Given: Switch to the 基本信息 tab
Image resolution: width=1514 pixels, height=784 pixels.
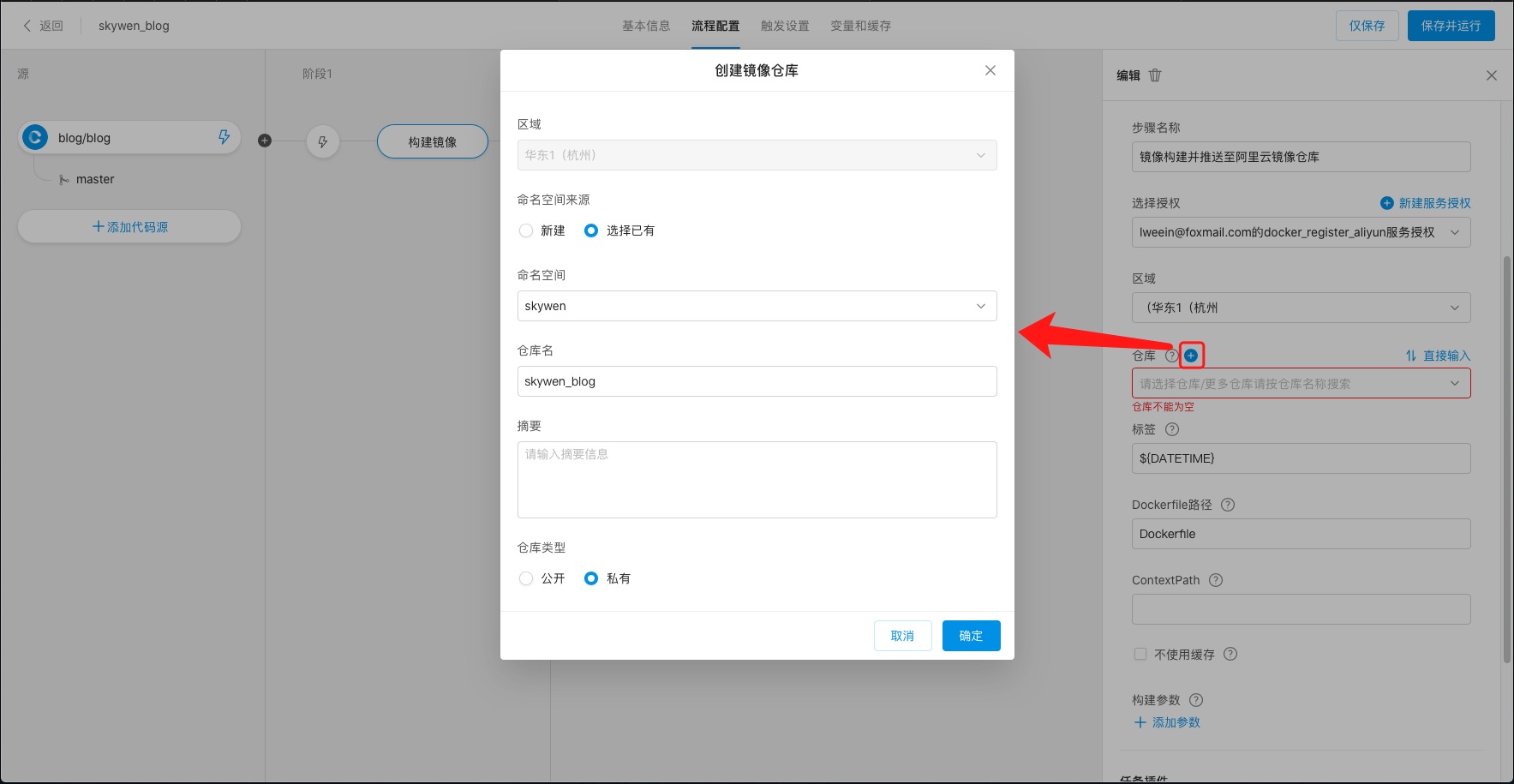Looking at the screenshot, I should click(x=646, y=26).
